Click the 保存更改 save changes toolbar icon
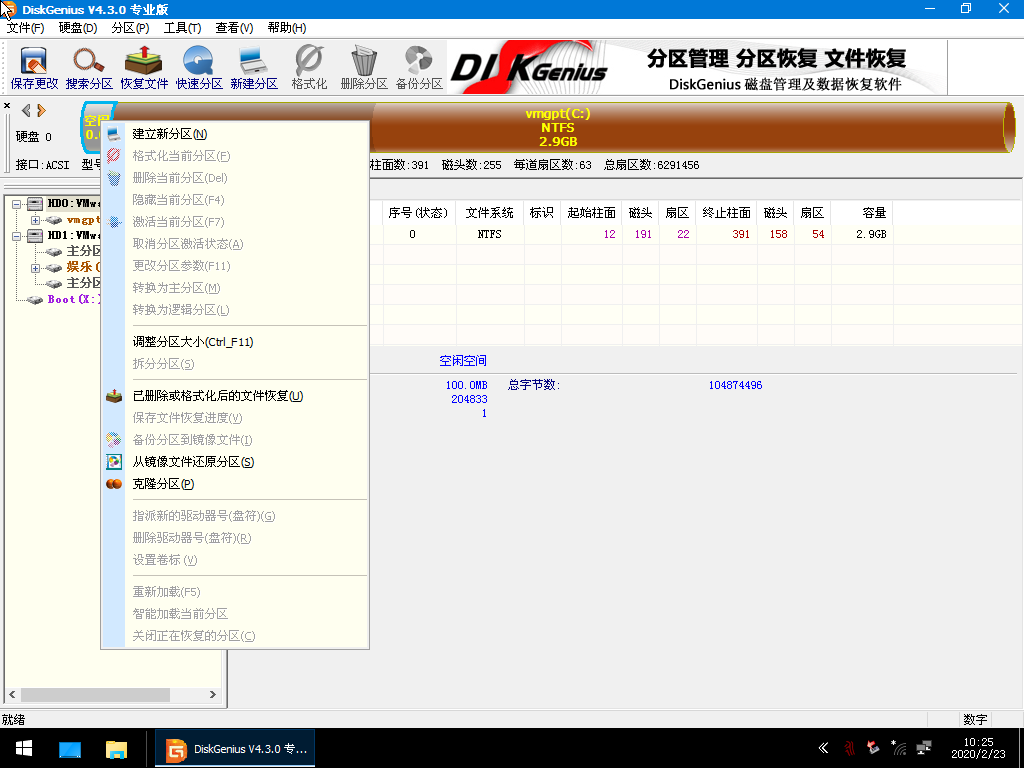Viewport: 1024px width, 768px height. point(34,68)
